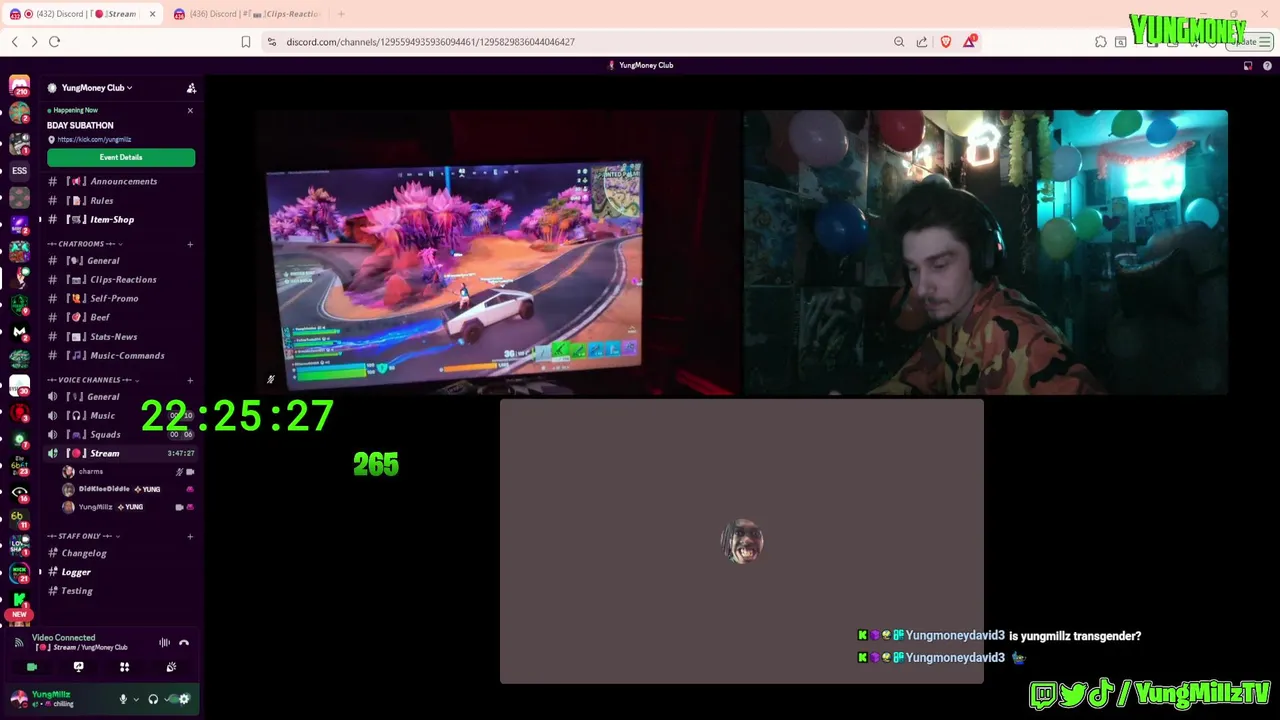Open the Changelog channel
1280x720 pixels.
[x=121, y=553]
